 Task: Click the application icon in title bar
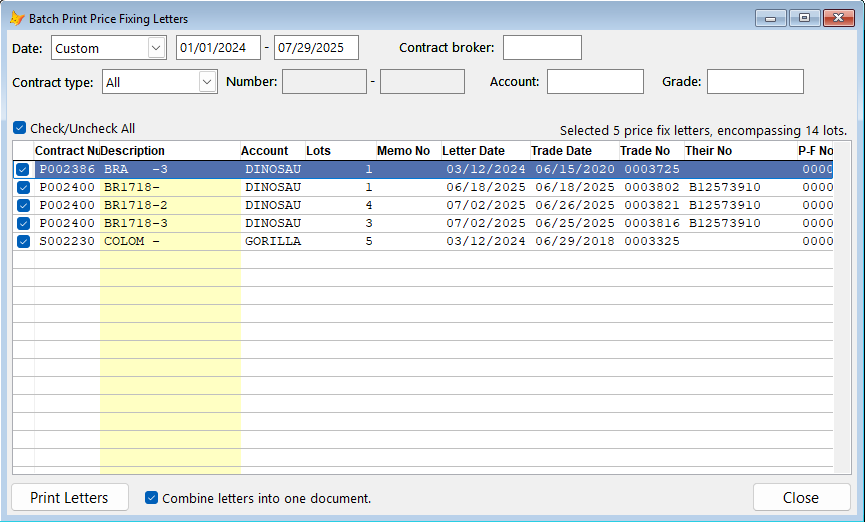(17, 18)
